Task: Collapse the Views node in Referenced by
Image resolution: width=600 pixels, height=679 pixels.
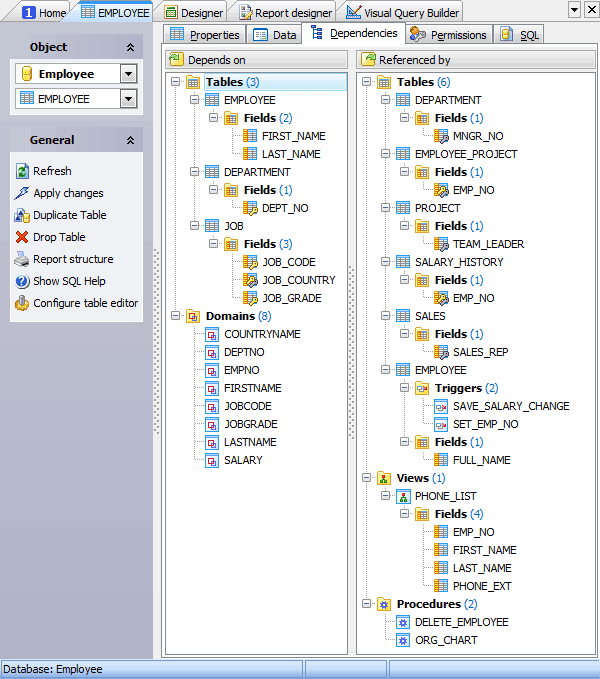Action: click(x=367, y=478)
